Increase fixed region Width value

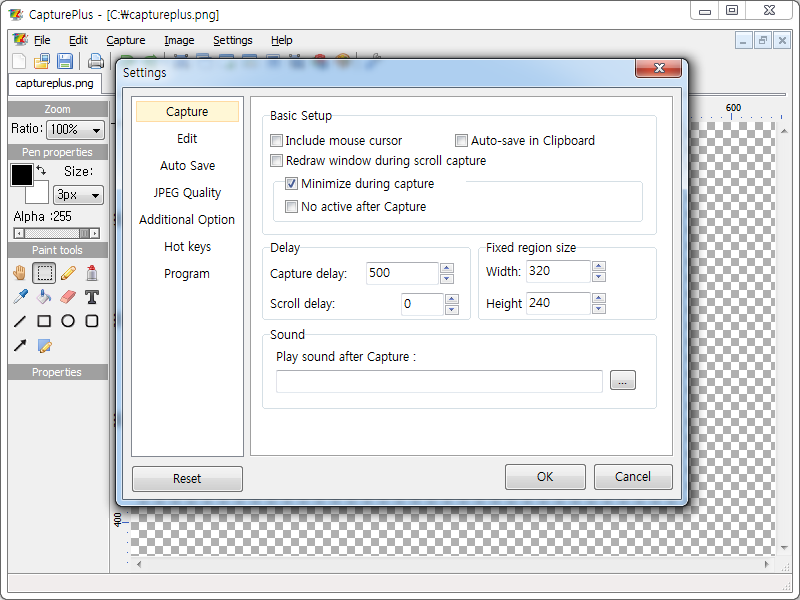pos(599,266)
